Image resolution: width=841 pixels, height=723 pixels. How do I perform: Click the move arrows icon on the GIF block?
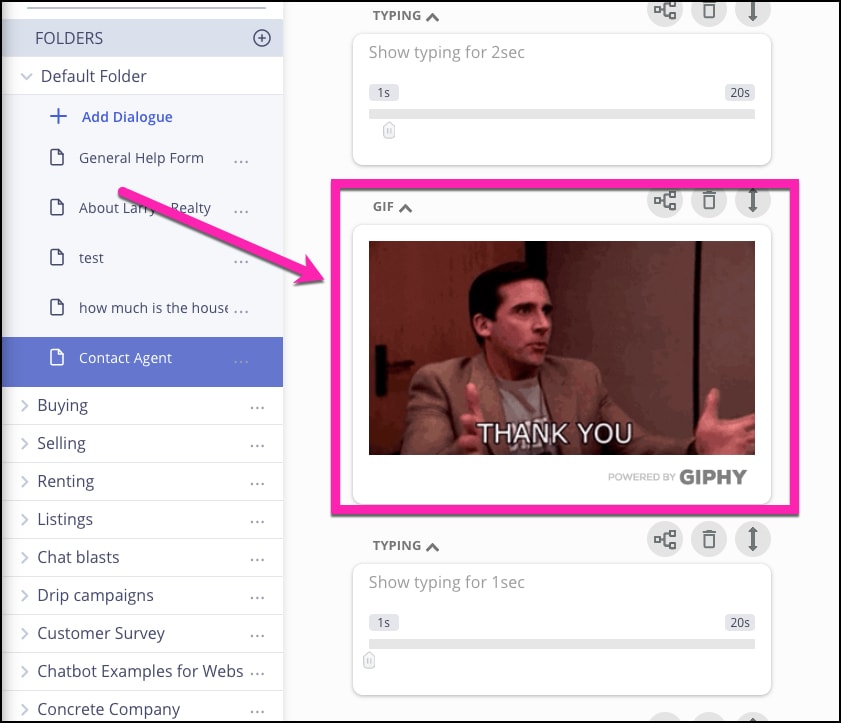pyautogui.click(x=753, y=200)
